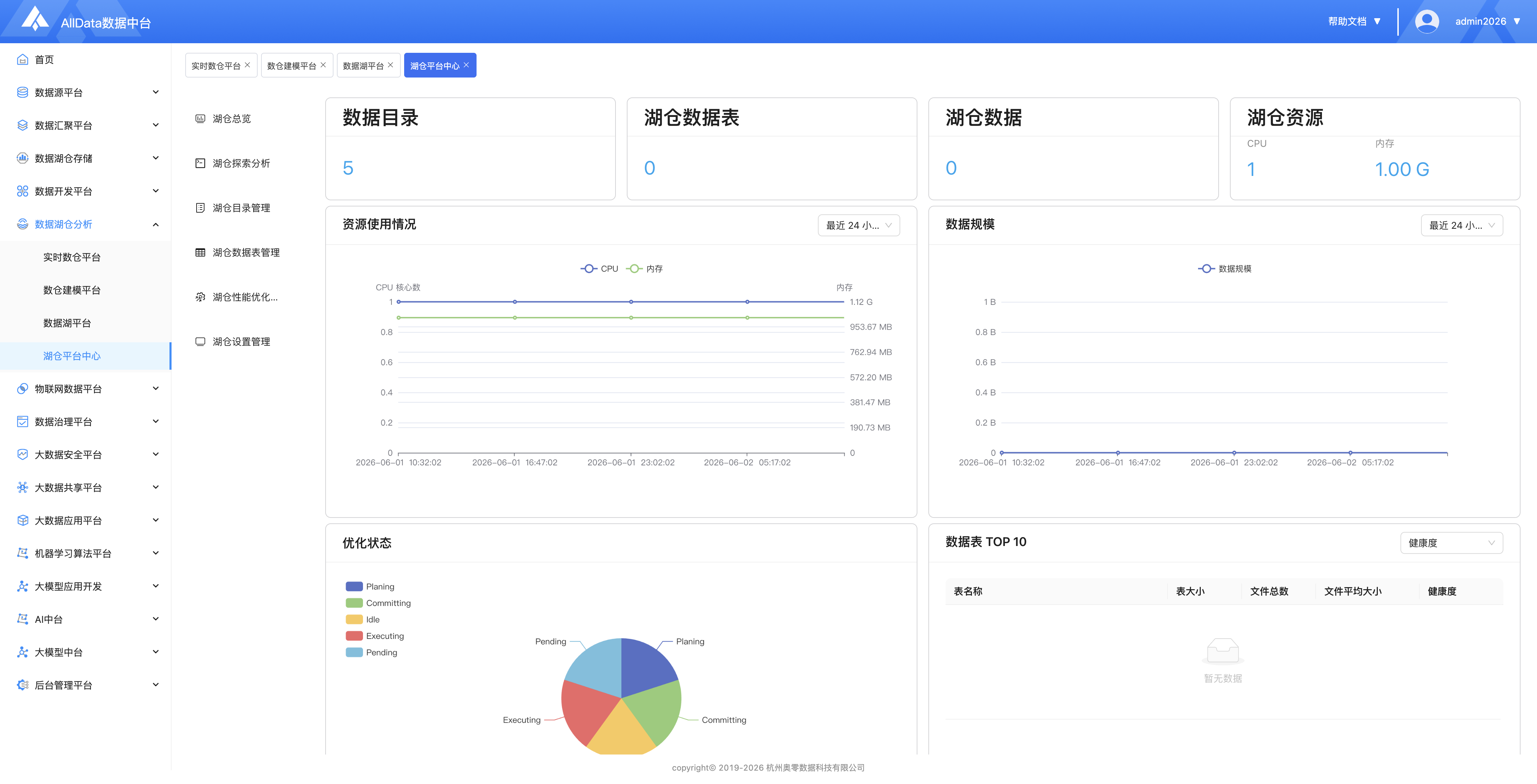Click the 湖仓设置管理 monitor icon

(200, 342)
